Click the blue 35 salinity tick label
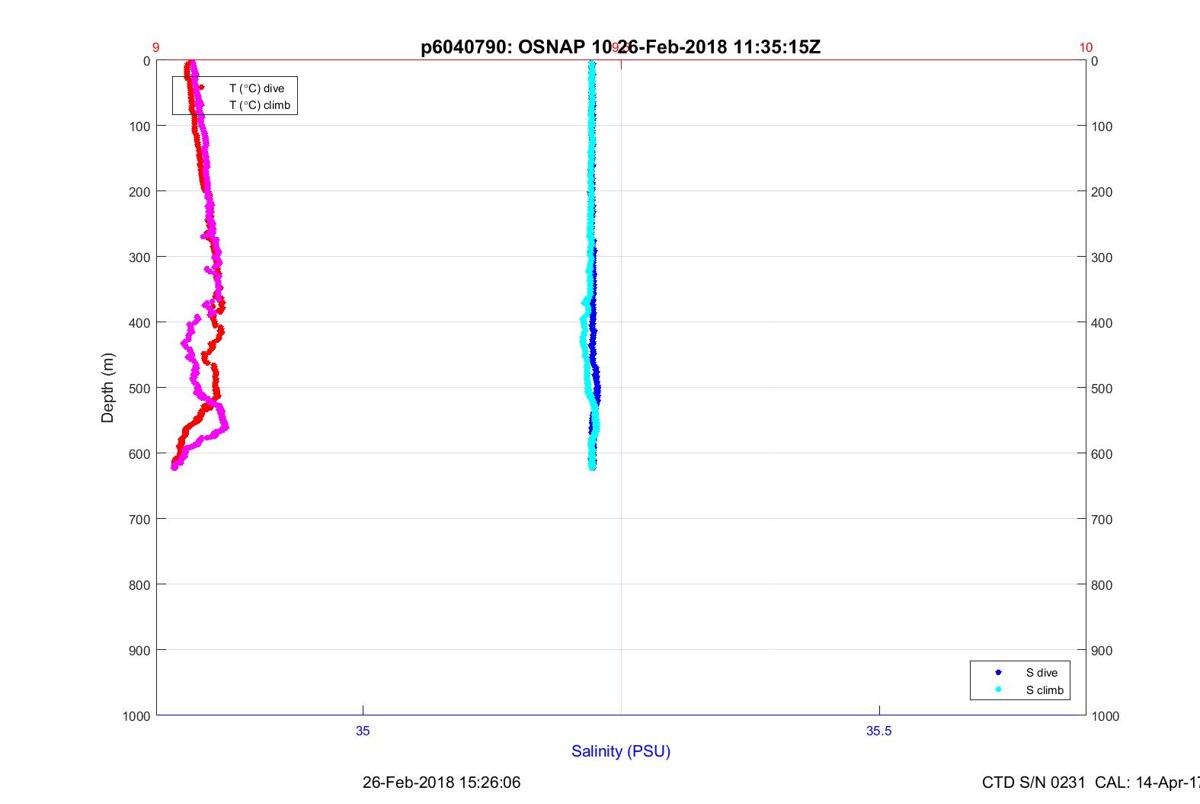Viewport: 1200px width, 804px height. click(x=363, y=731)
